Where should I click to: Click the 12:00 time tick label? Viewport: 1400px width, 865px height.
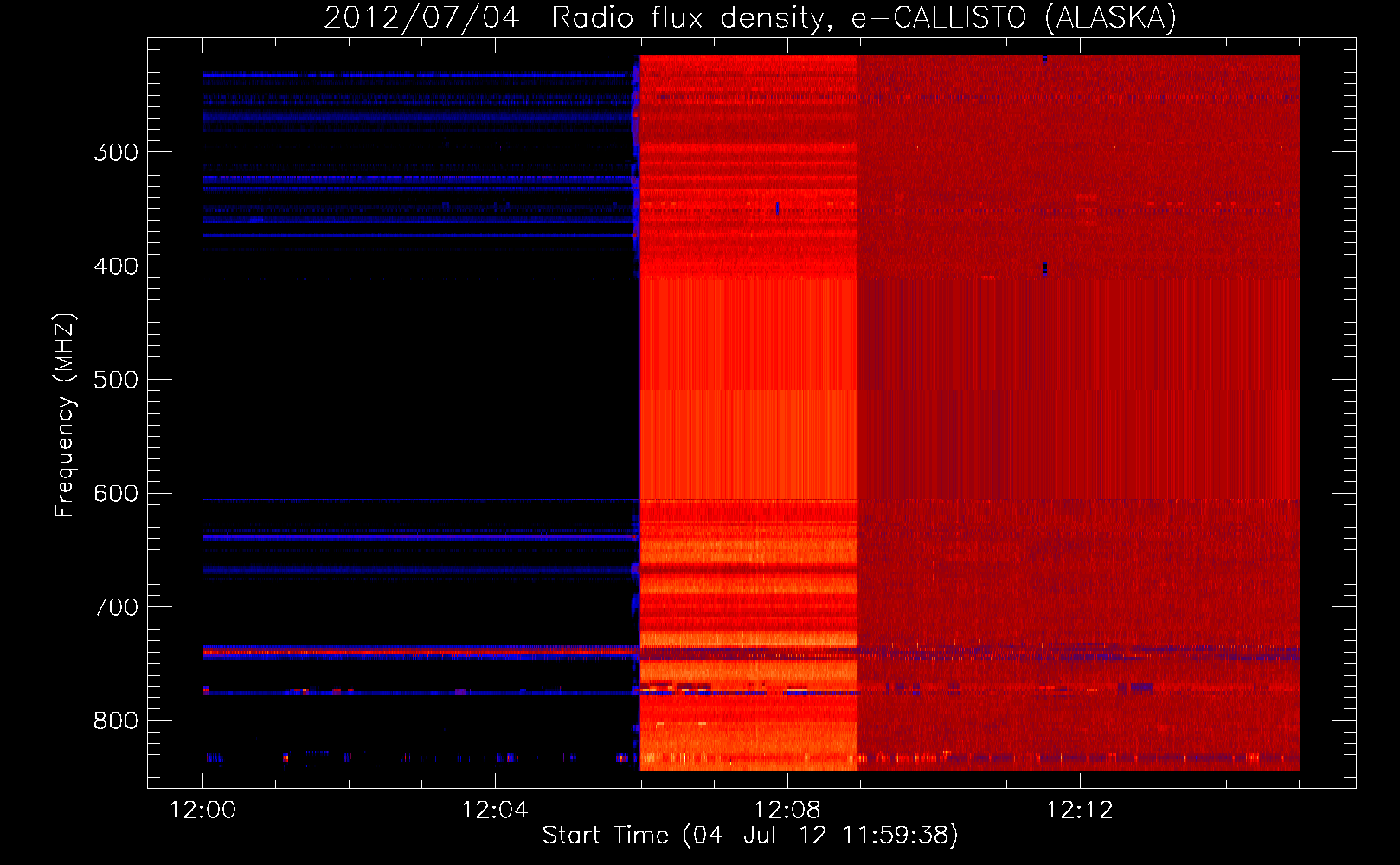(x=202, y=811)
